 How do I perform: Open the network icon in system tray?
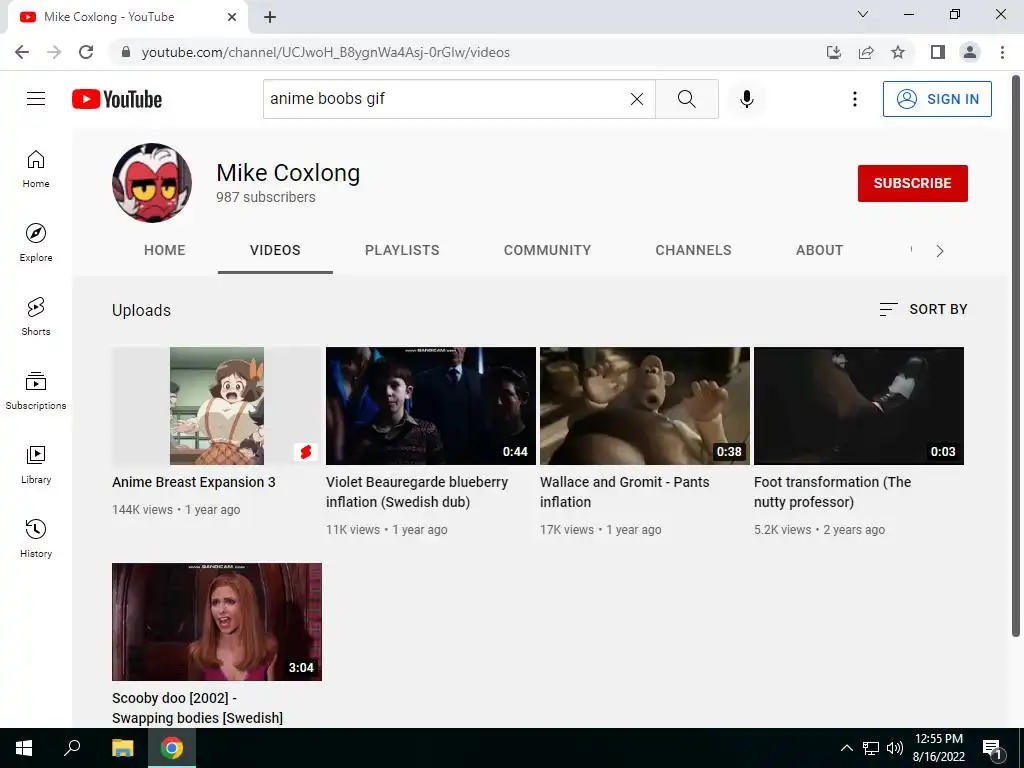[871, 748]
